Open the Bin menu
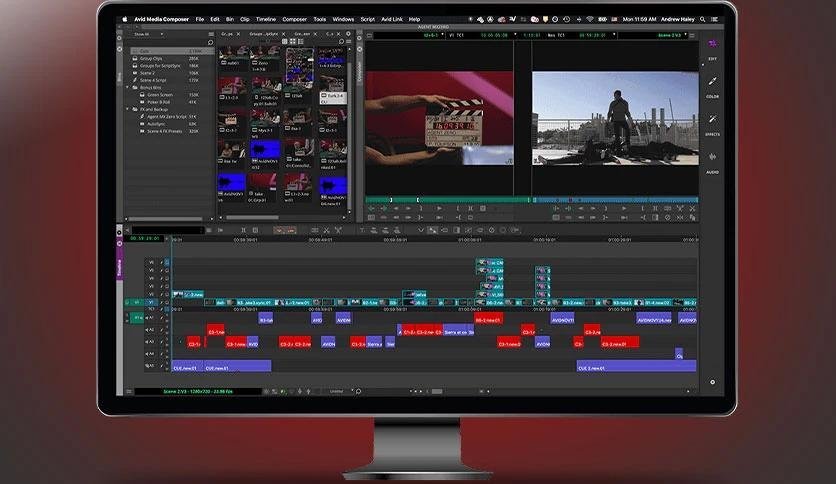Image resolution: width=836 pixels, height=484 pixels. pyautogui.click(x=230, y=19)
